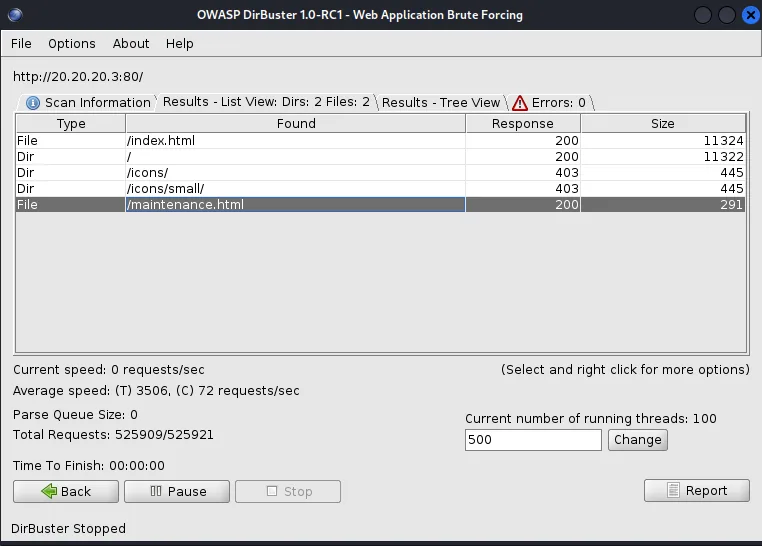Click the Report button
The height and width of the screenshot is (546, 762).
coord(697,491)
